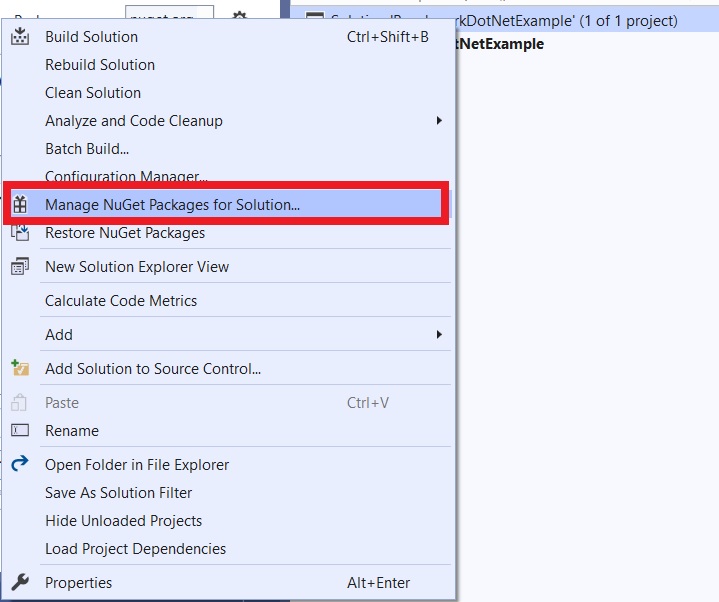This screenshot has width=719, height=602.
Task: Click the Build Solution icon
Action: click(x=20, y=37)
